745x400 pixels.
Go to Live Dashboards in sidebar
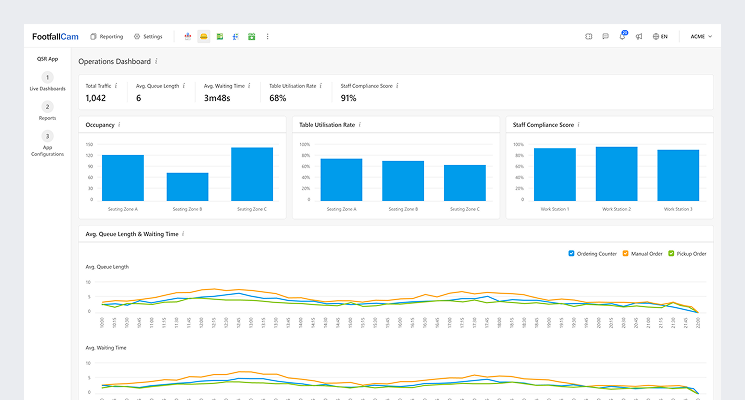coord(47,82)
